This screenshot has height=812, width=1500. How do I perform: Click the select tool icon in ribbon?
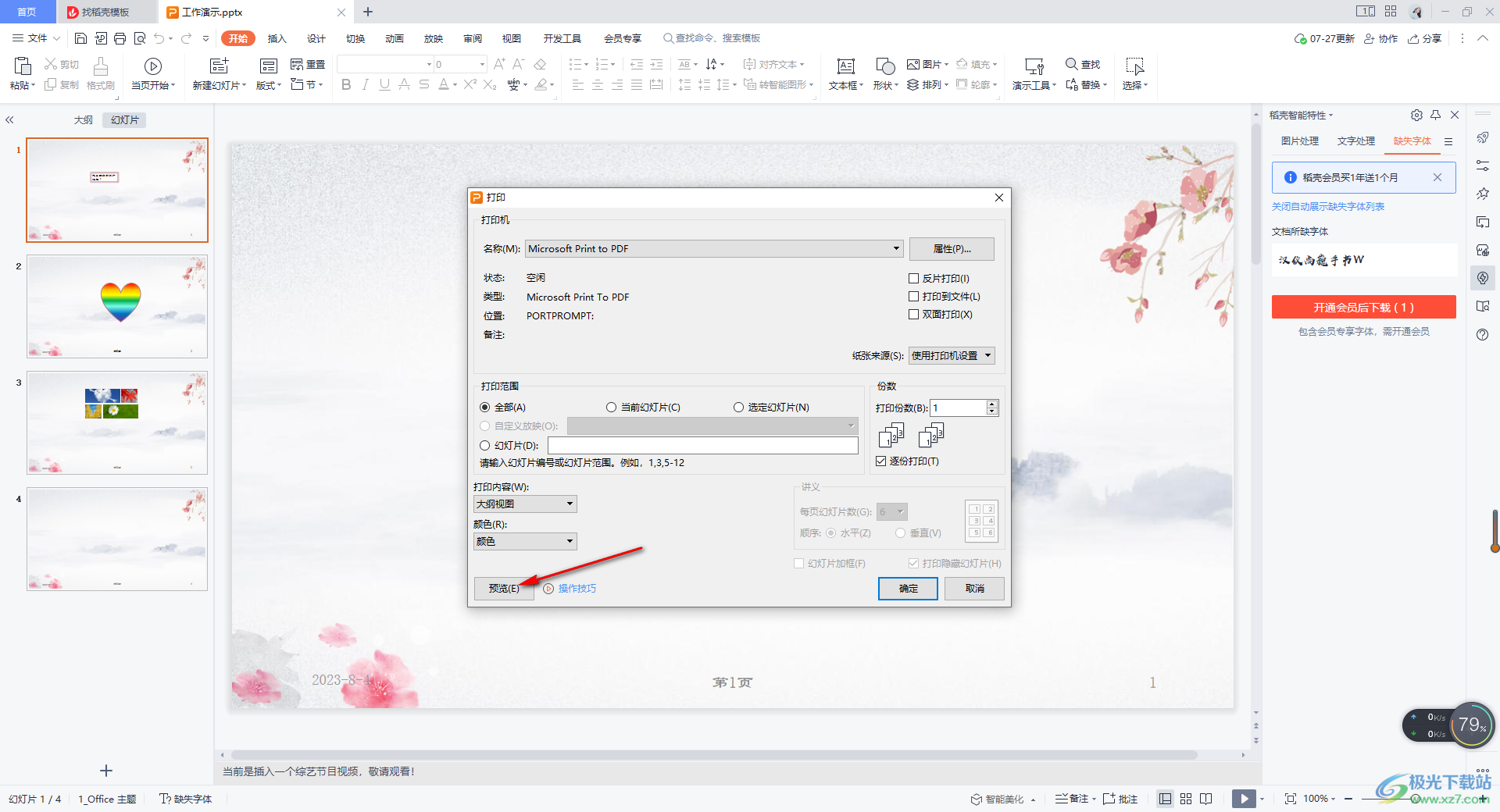click(x=1134, y=66)
